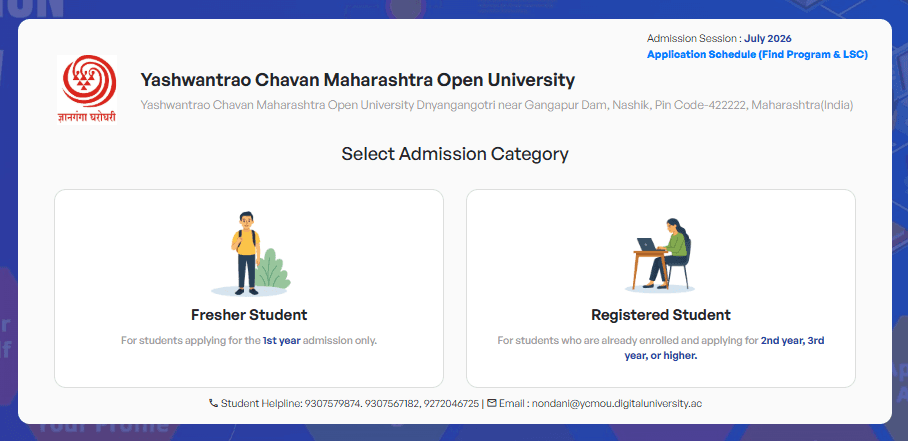Click the '1st year' highlighted text
The width and height of the screenshot is (908, 441).
pyautogui.click(x=281, y=341)
